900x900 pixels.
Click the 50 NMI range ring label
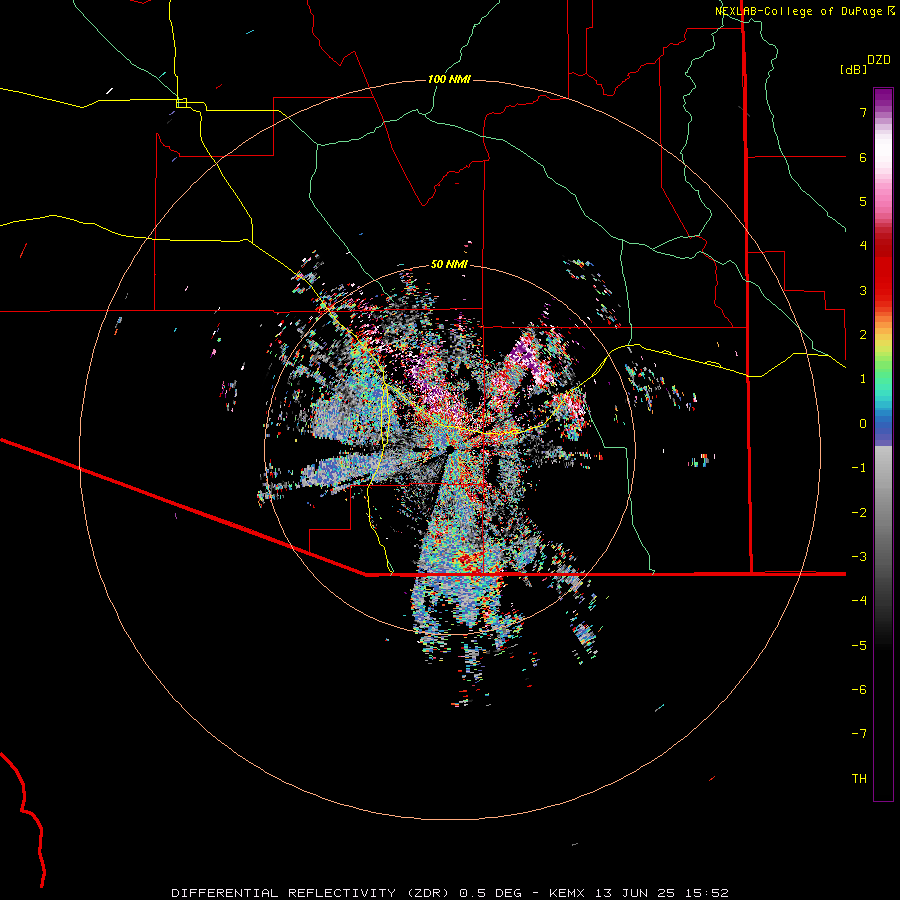(449, 264)
